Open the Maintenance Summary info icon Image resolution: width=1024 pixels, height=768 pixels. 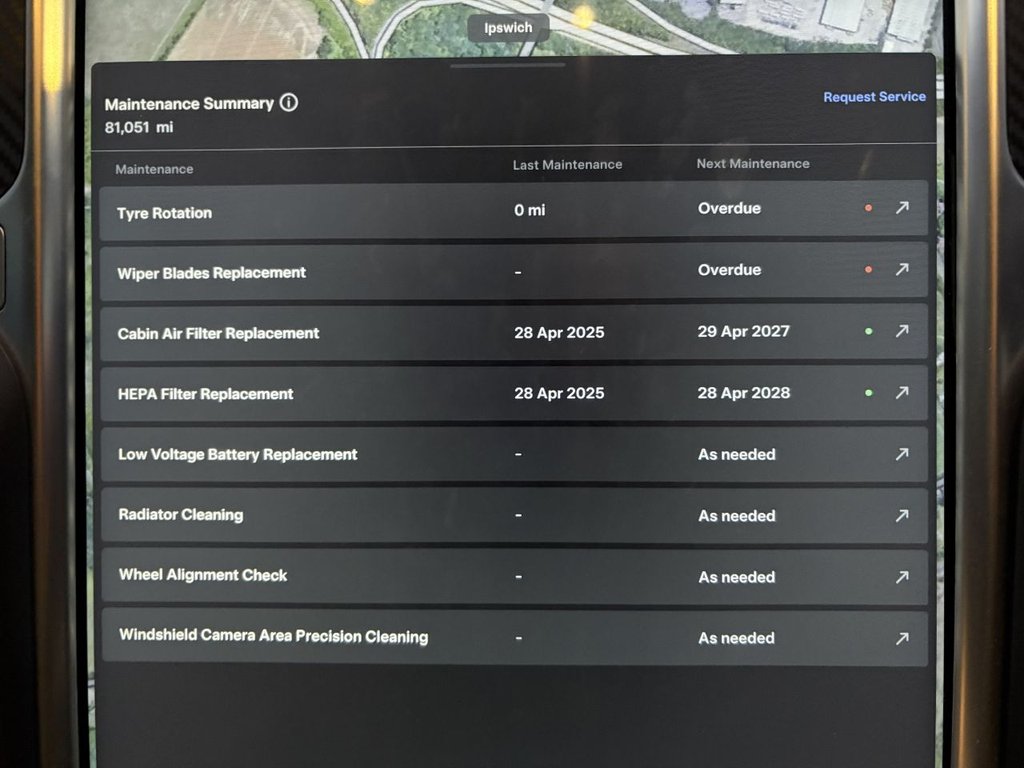(289, 102)
